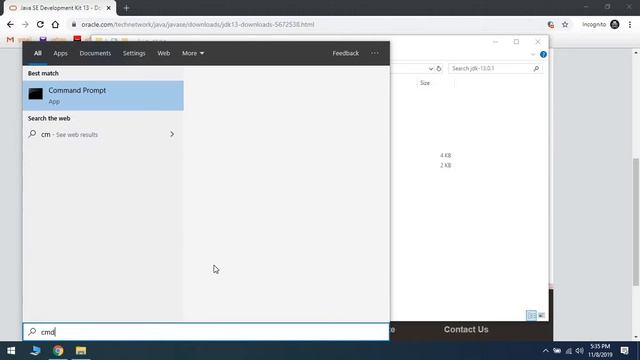Click the Chrome Home button
Image resolution: width=640 pixels, height=360 pixels.
(55, 24)
